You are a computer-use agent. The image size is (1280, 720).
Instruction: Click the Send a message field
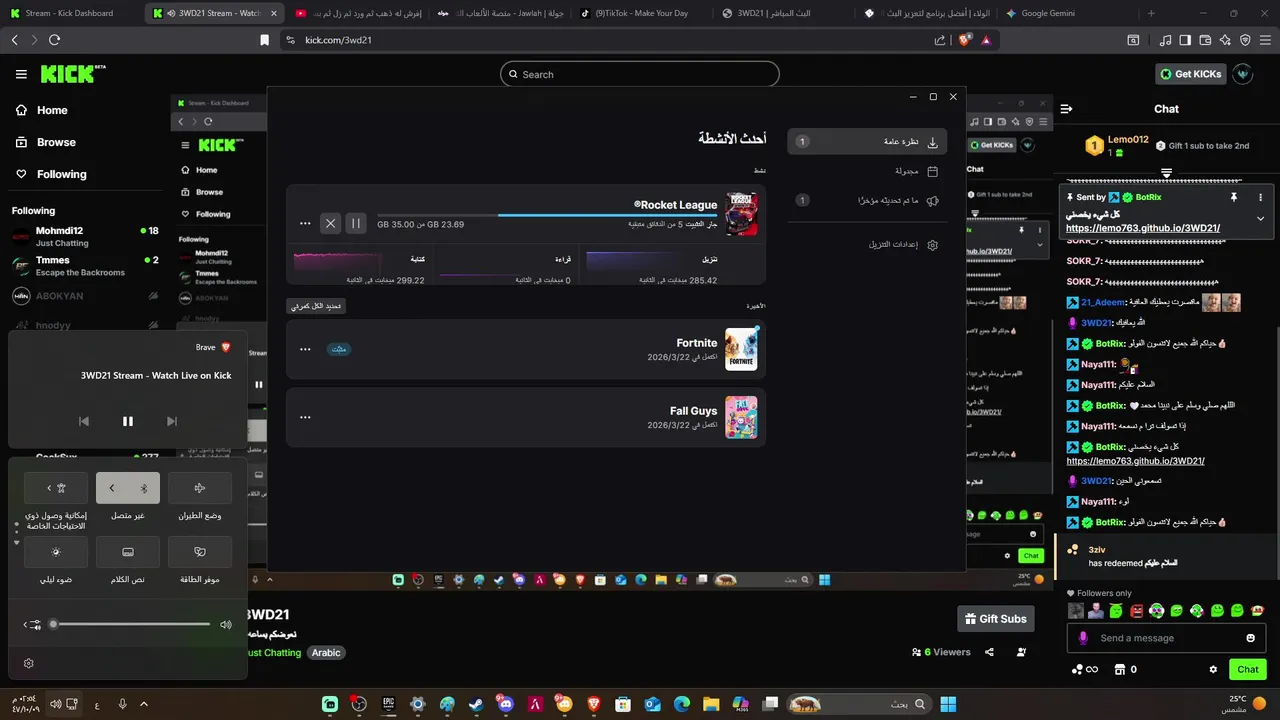[1165, 638]
